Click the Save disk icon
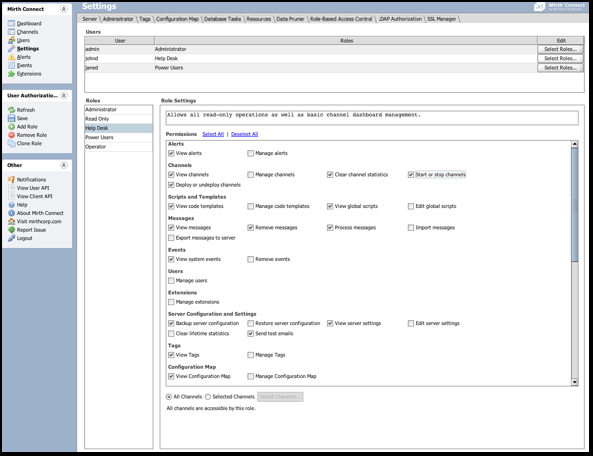Image resolution: width=593 pixels, height=456 pixels. coord(11,118)
